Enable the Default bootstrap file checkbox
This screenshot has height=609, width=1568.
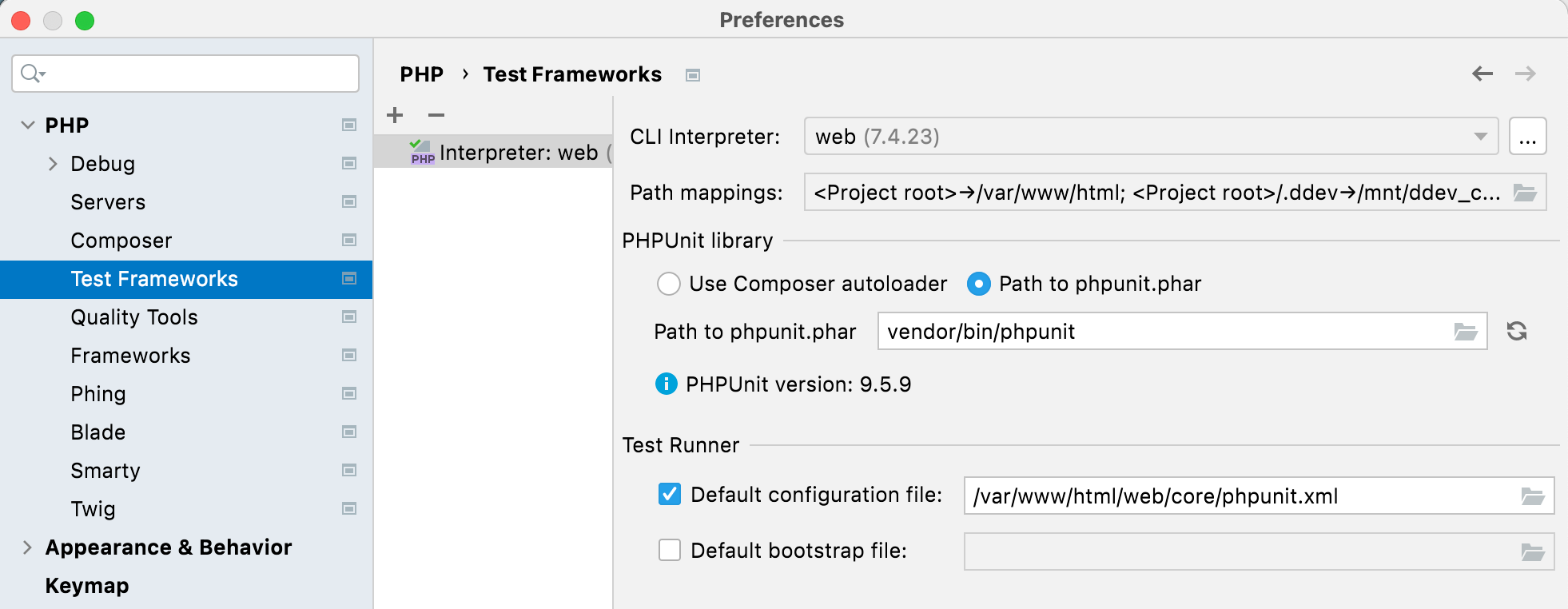coord(669,551)
